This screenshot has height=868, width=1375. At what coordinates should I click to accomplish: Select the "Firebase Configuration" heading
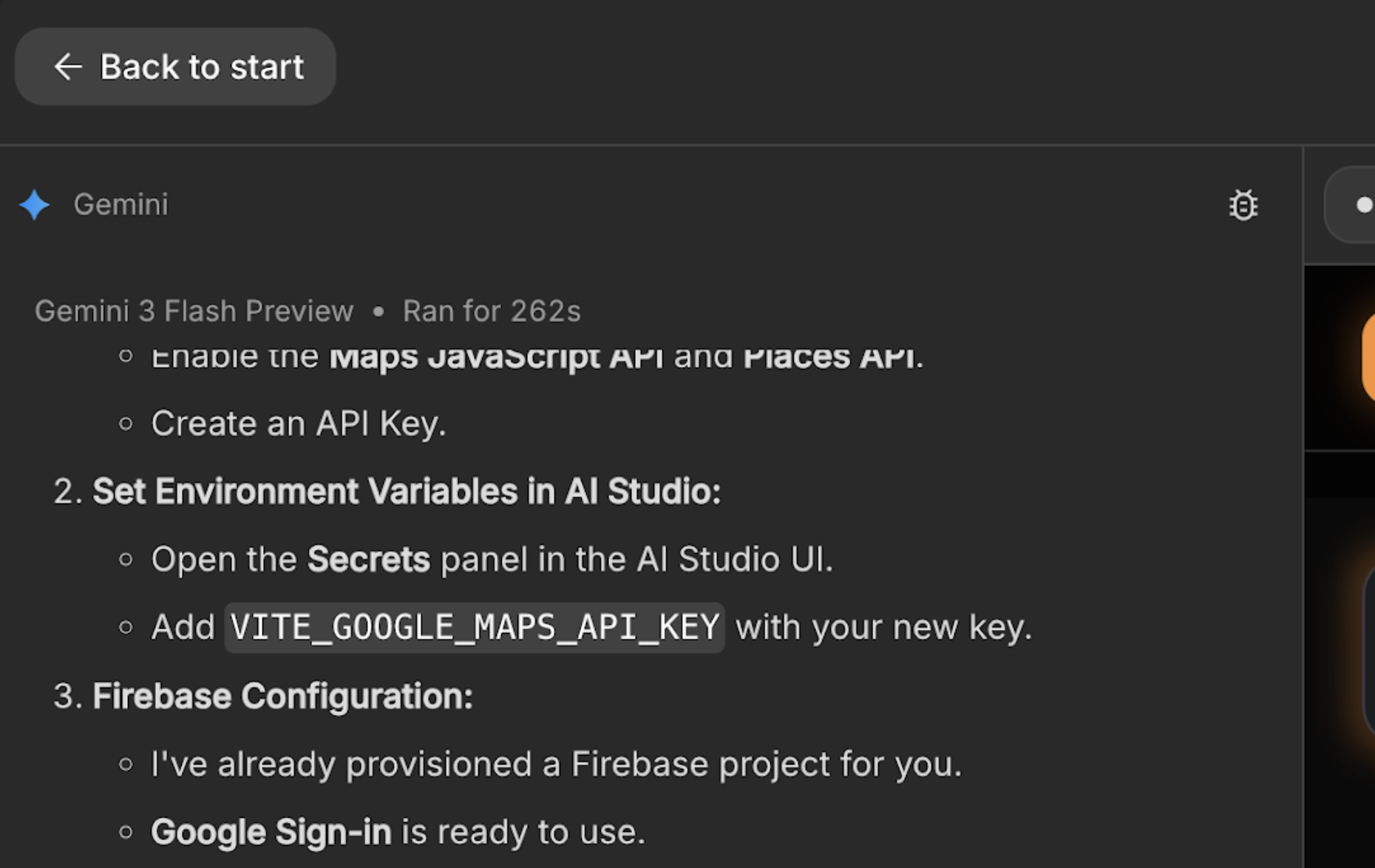tap(282, 696)
